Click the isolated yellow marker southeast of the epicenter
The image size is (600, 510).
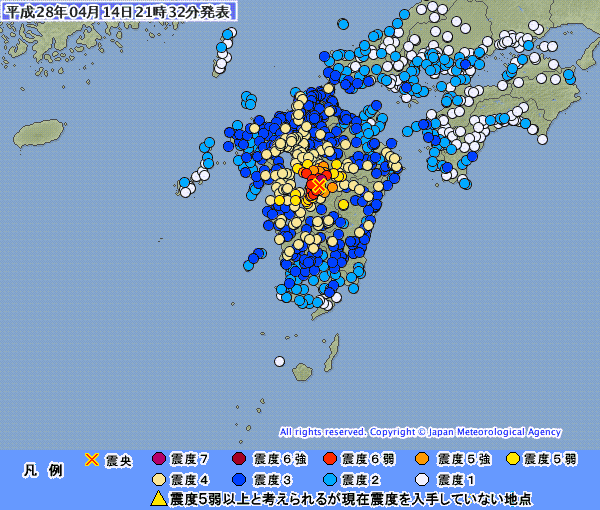pyautogui.click(x=343, y=205)
